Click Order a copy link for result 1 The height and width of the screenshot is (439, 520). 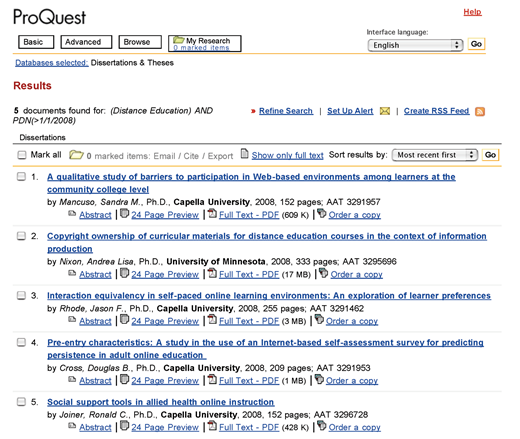click(x=354, y=215)
